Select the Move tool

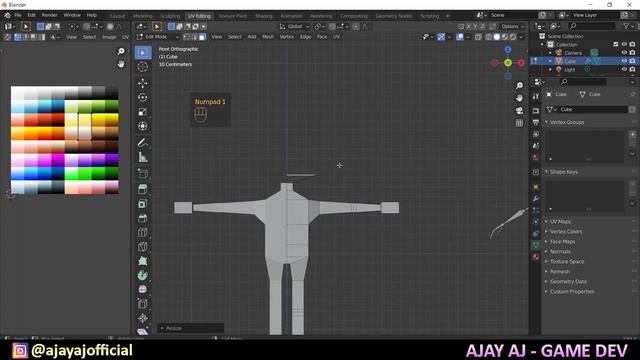143,83
